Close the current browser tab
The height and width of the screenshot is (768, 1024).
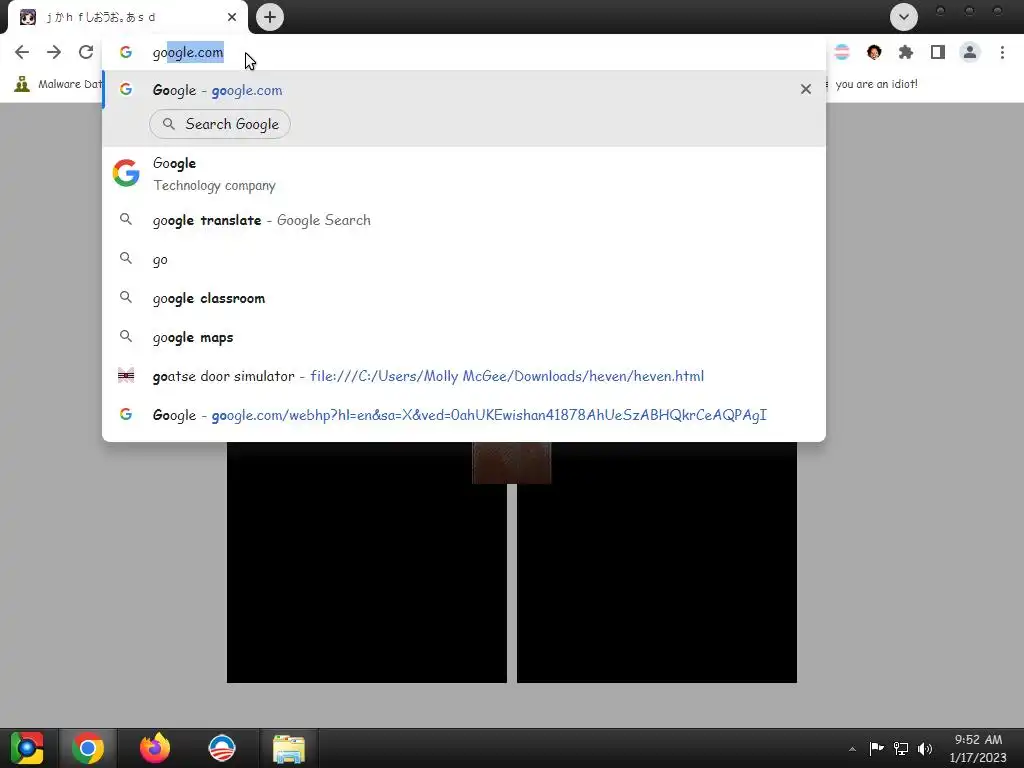pos(232,17)
